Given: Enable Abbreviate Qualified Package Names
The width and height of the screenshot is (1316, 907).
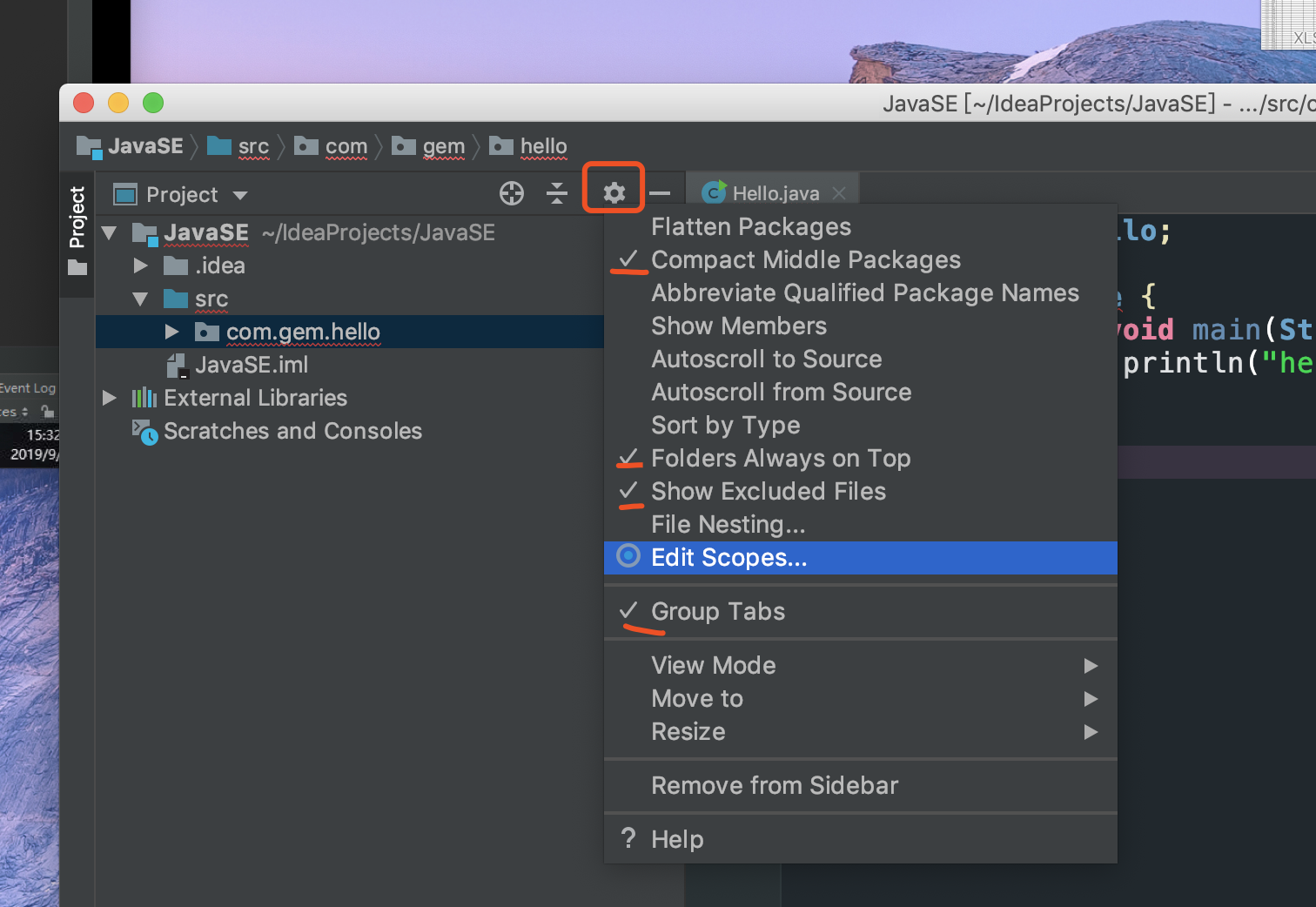Looking at the screenshot, I should point(861,292).
